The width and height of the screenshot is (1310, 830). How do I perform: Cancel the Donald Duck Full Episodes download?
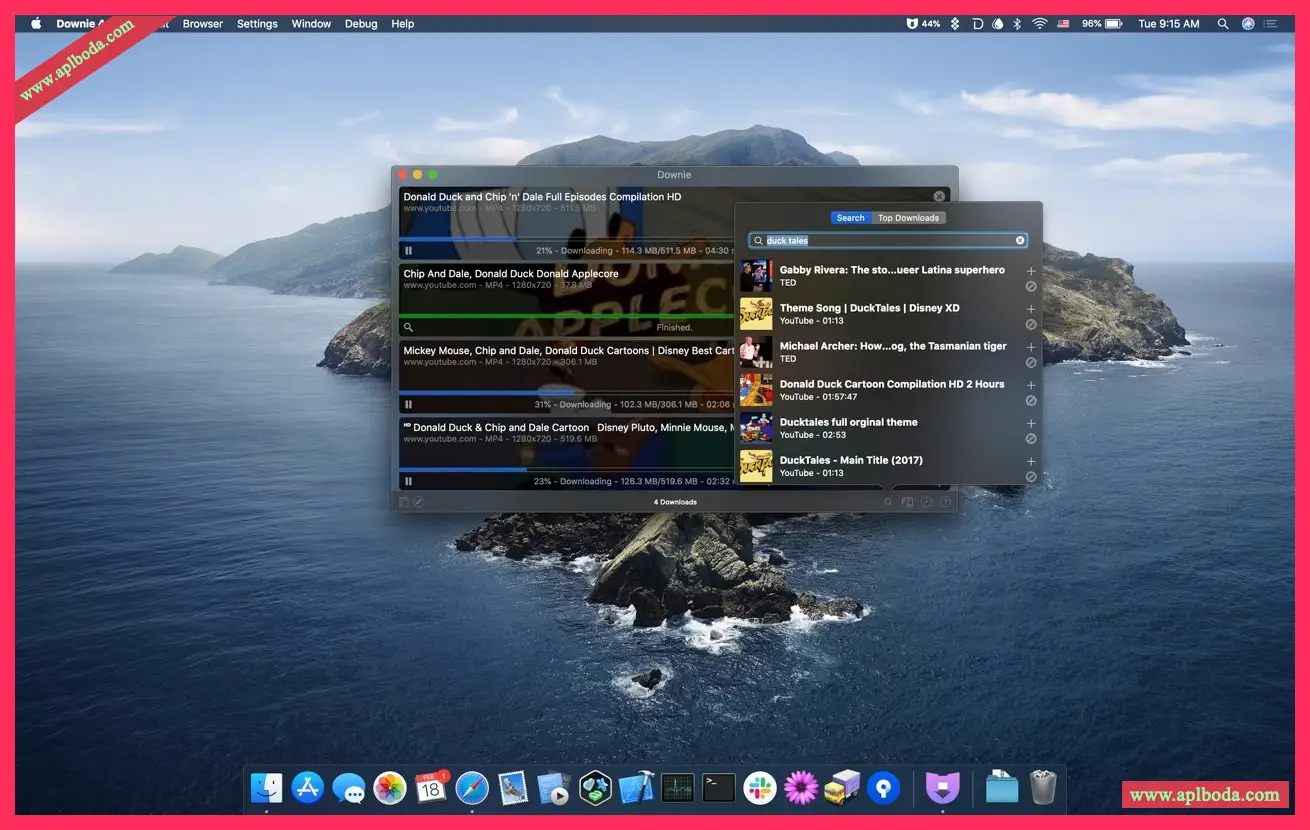(939, 197)
